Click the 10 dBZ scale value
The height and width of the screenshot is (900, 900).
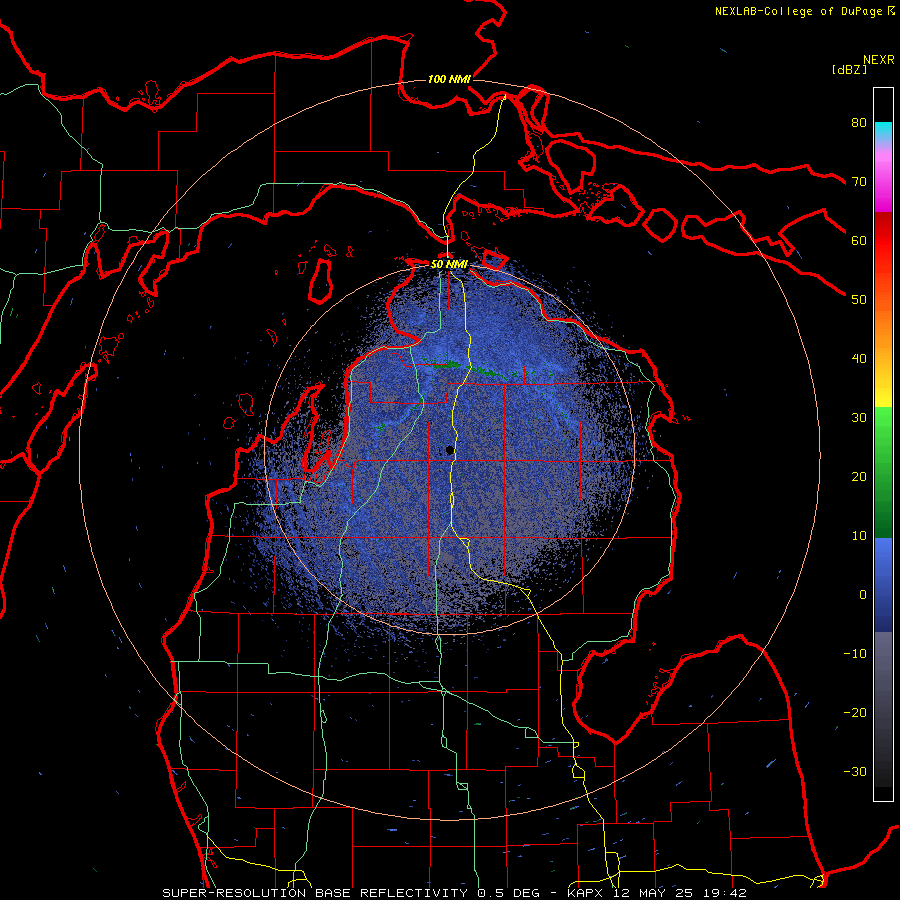tap(859, 536)
